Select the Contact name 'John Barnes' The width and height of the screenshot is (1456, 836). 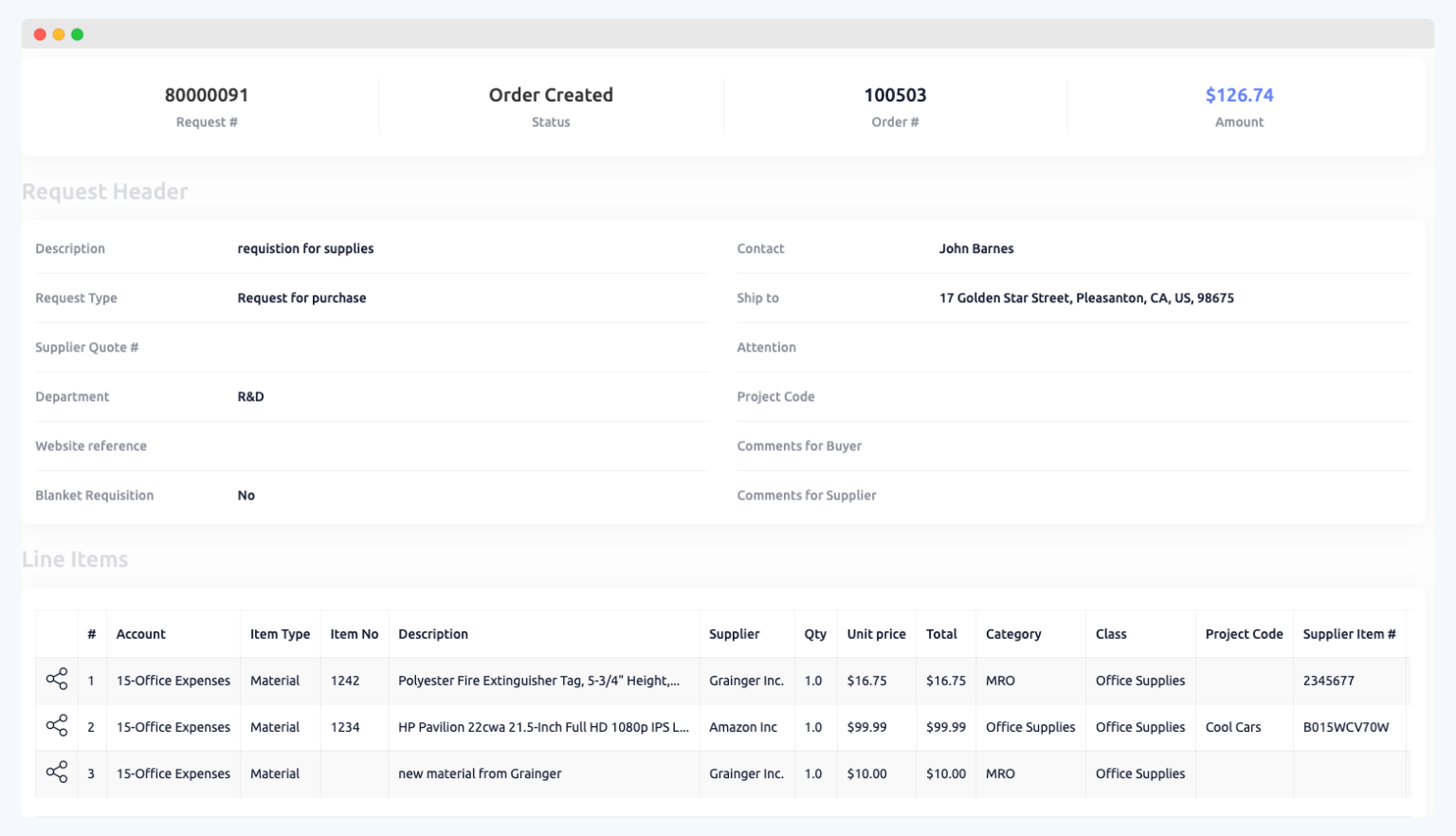976,248
